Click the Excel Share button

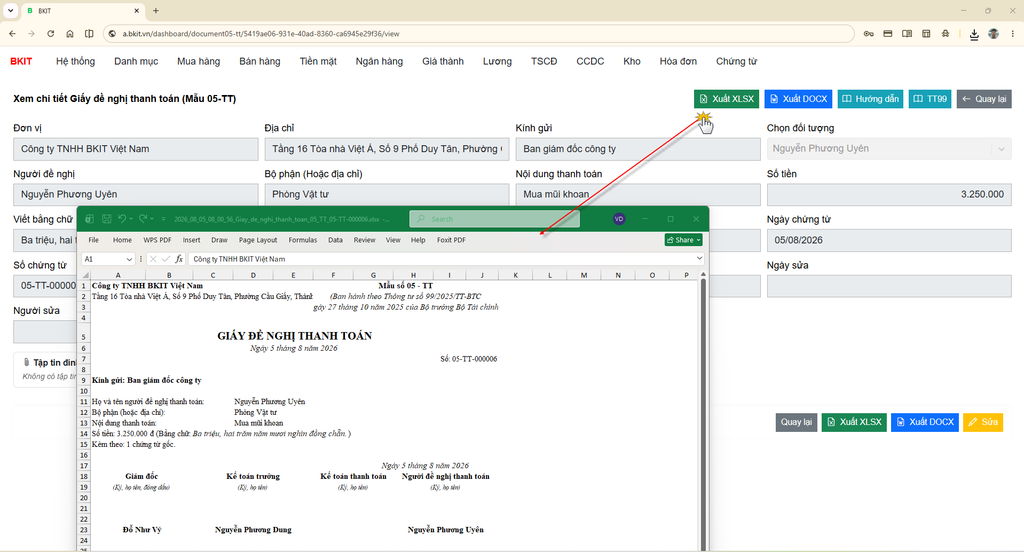coord(684,240)
